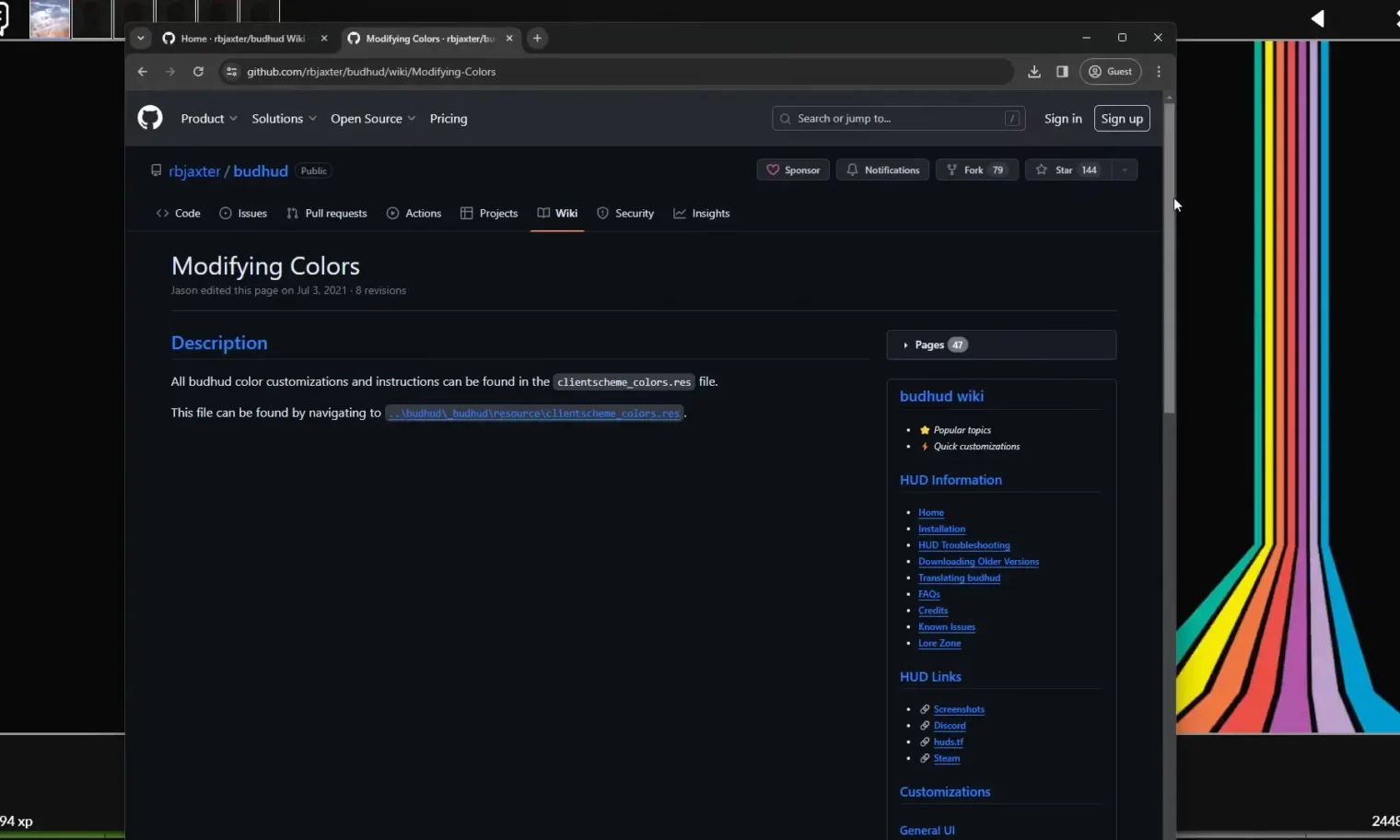Select the sky image thumbnail behind browser
The image size is (1400, 840).
click(50, 18)
